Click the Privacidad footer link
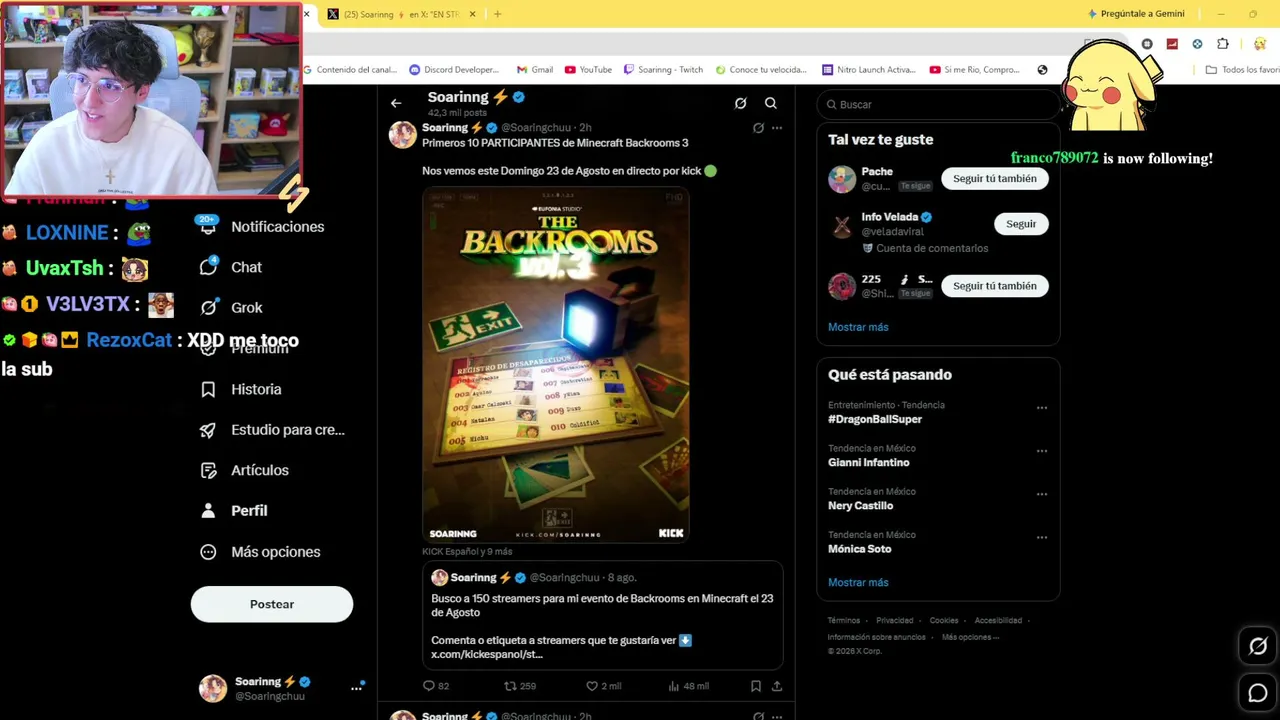This screenshot has height=720, width=1280. coord(895,621)
